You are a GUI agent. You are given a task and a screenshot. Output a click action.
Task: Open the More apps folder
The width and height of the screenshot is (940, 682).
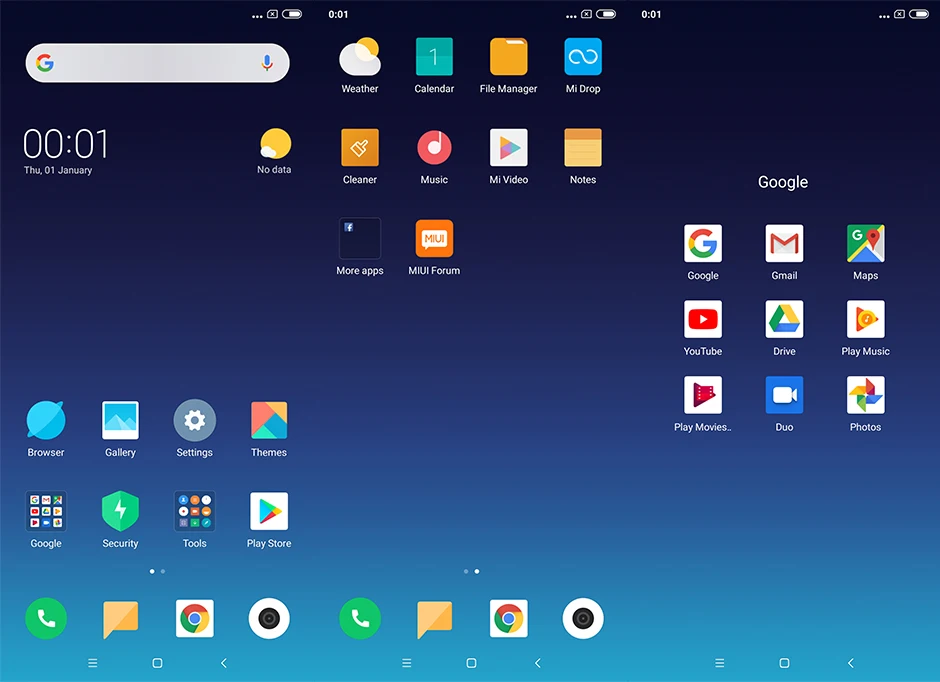(360, 239)
